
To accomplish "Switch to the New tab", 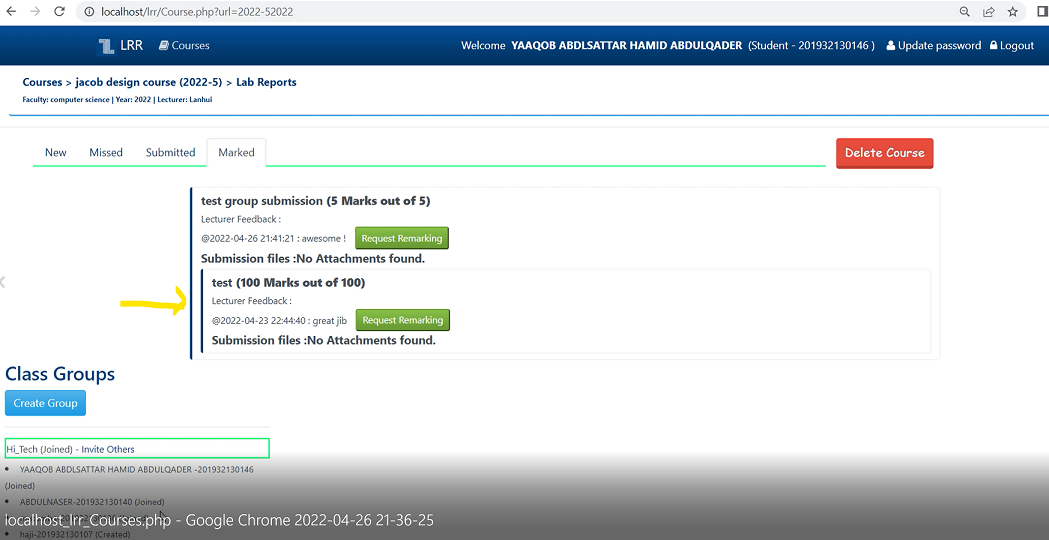I will [x=56, y=153].
